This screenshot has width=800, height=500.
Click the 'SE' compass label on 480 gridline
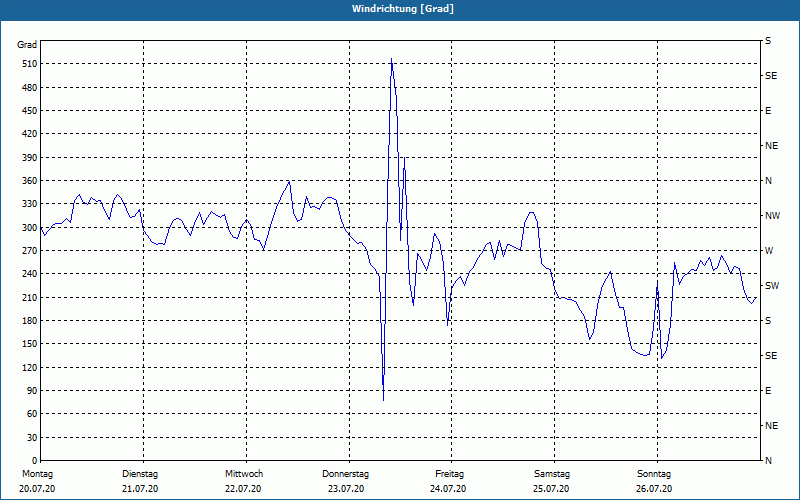click(x=771, y=76)
